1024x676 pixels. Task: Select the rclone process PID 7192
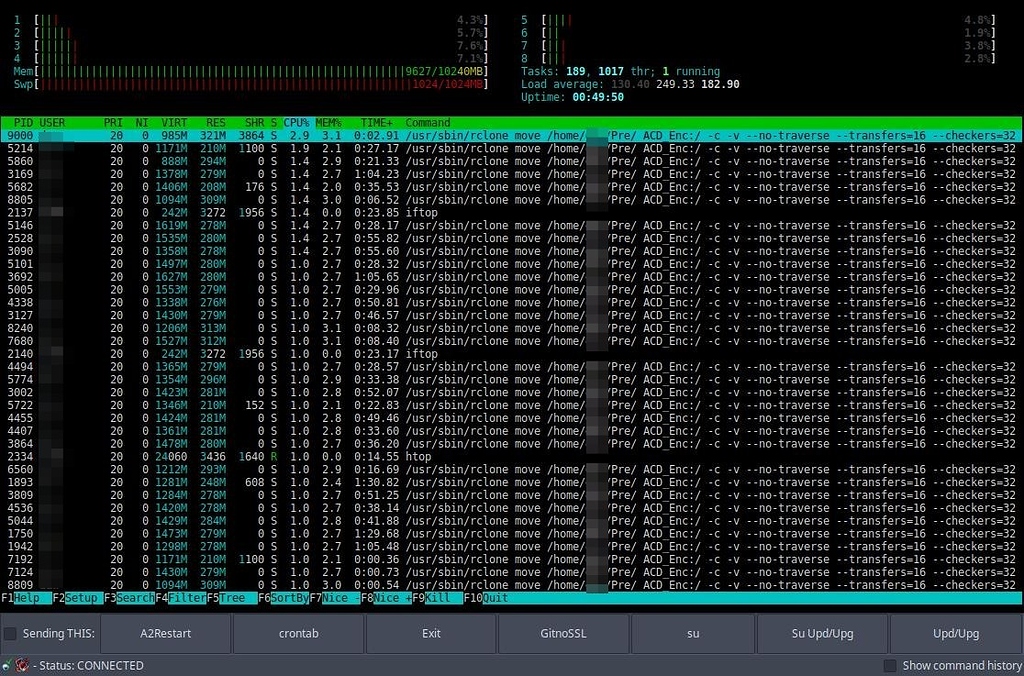coord(512,559)
